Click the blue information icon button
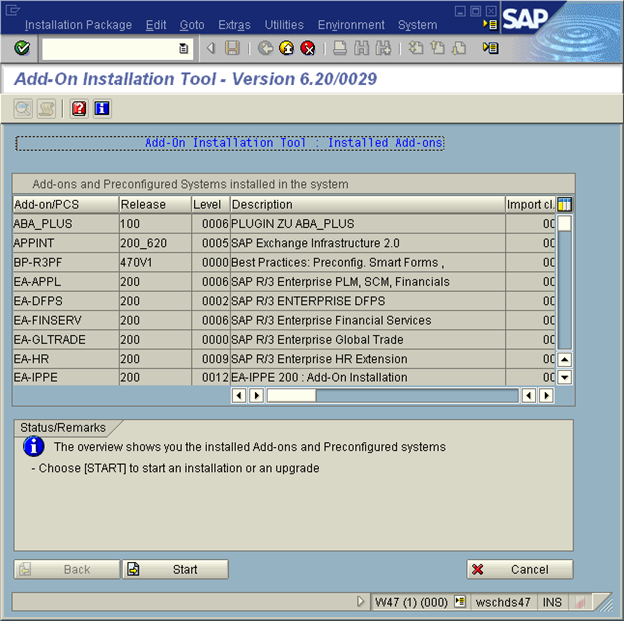The width and height of the screenshot is (624, 621). click(102, 109)
